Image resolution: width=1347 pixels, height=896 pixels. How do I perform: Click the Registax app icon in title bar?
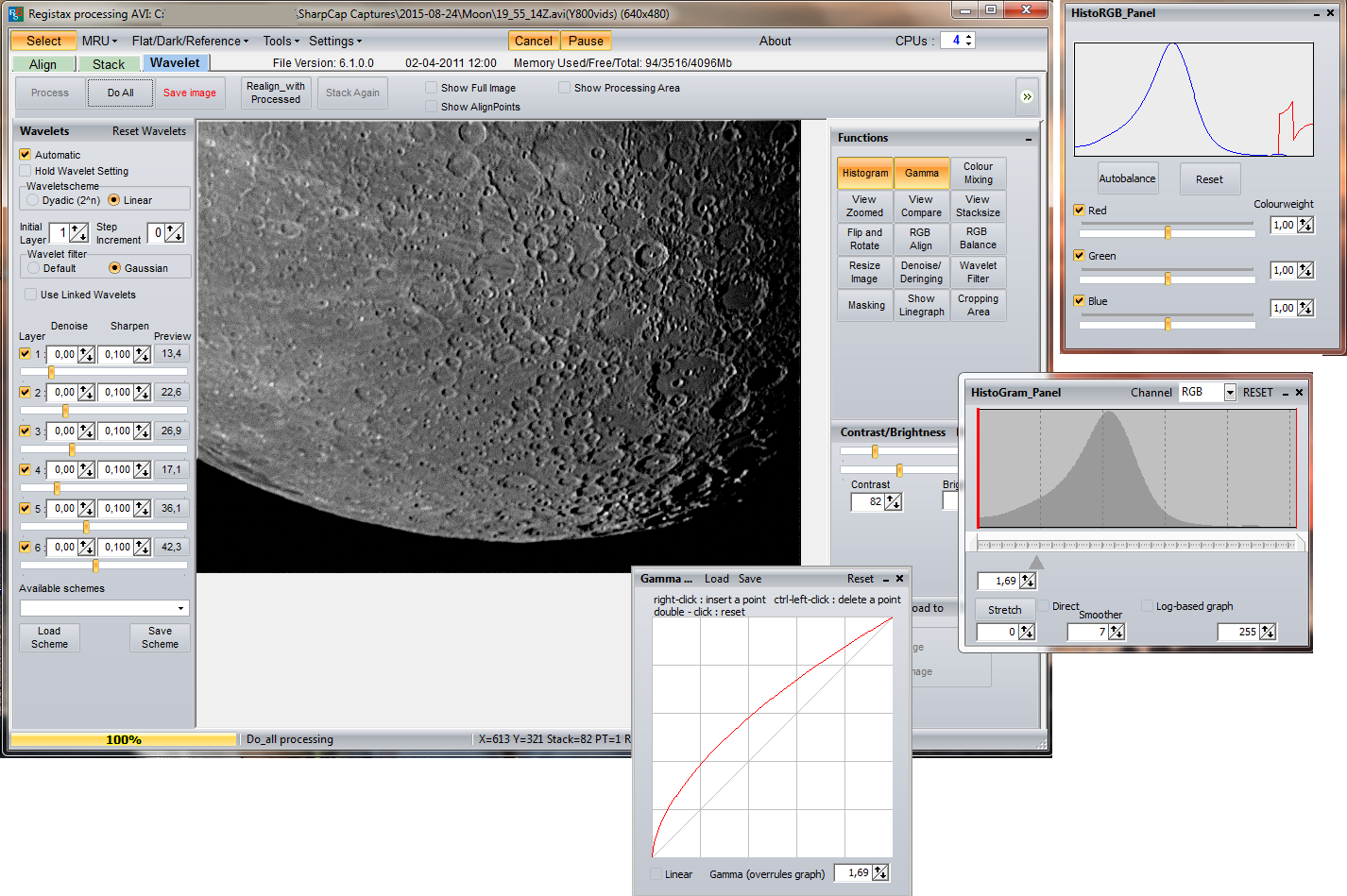point(16,13)
